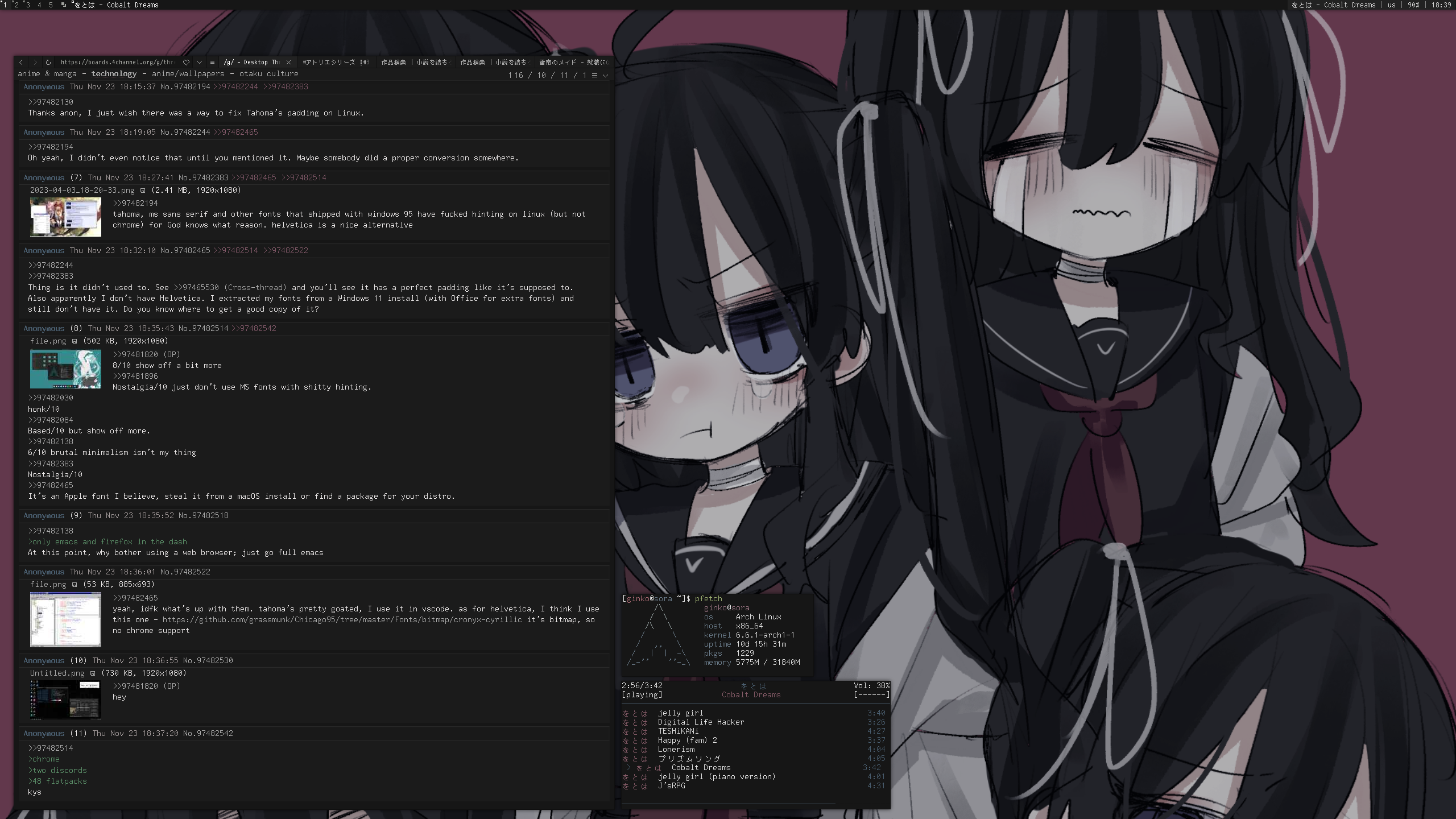This screenshot has width=1456, height=819.
Task: Switch to workspace 4
Action: pos(39,5)
